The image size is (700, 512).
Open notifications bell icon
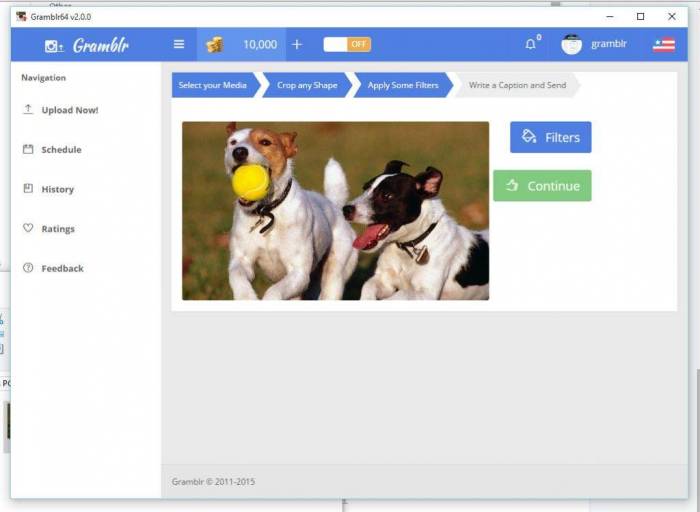coord(531,44)
